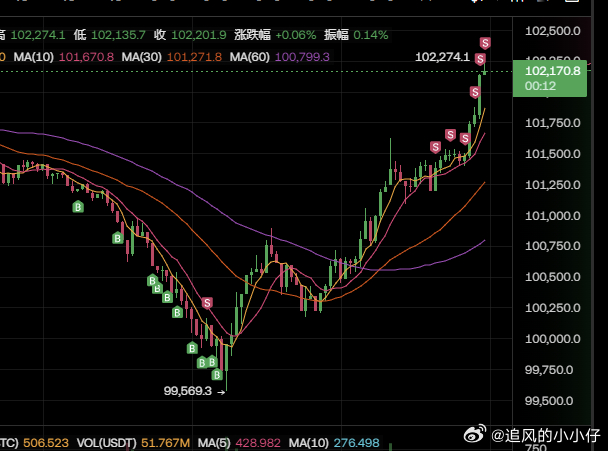Select the MA(30) 101,271.8 indicator label

pyautogui.click(x=172, y=57)
